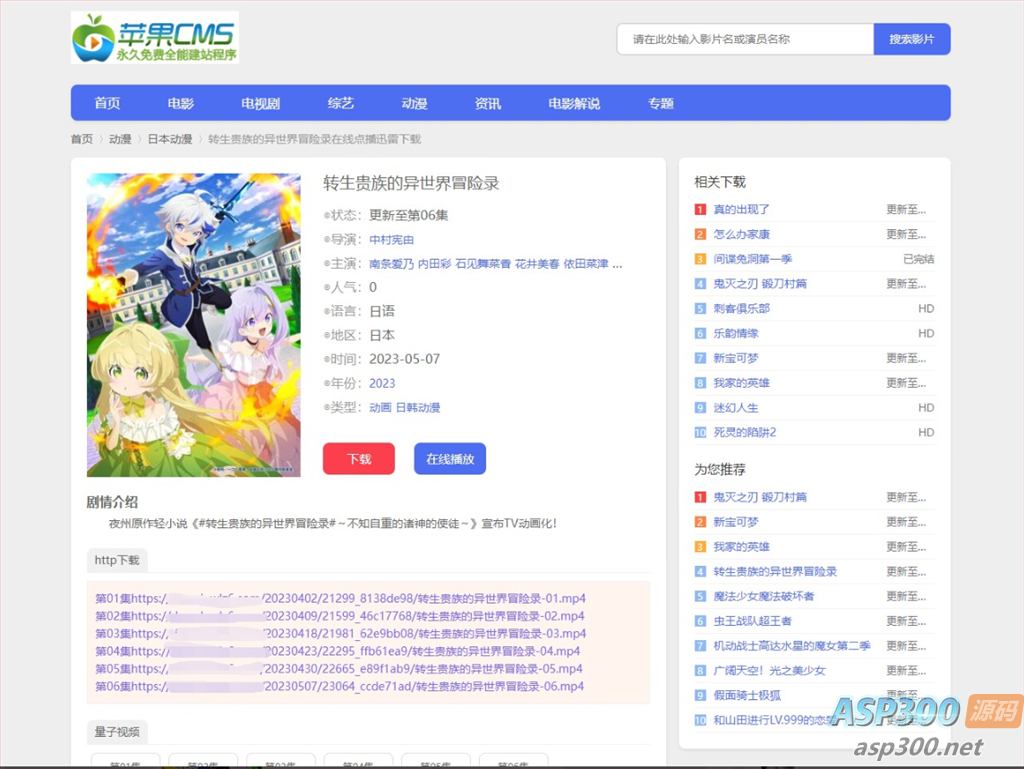
Task: Open 乐韵情缘 in 相关下载
Action: point(736,333)
